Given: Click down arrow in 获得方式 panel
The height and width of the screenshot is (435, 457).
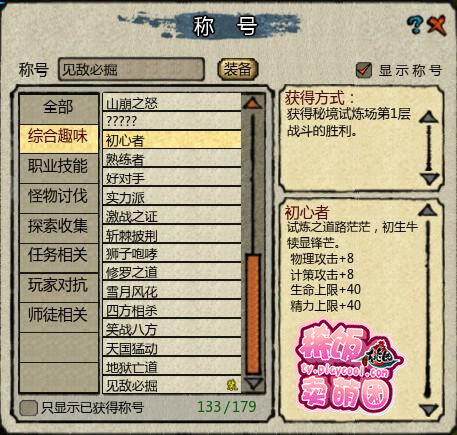Looking at the screenshot, I should click(430, 179).
